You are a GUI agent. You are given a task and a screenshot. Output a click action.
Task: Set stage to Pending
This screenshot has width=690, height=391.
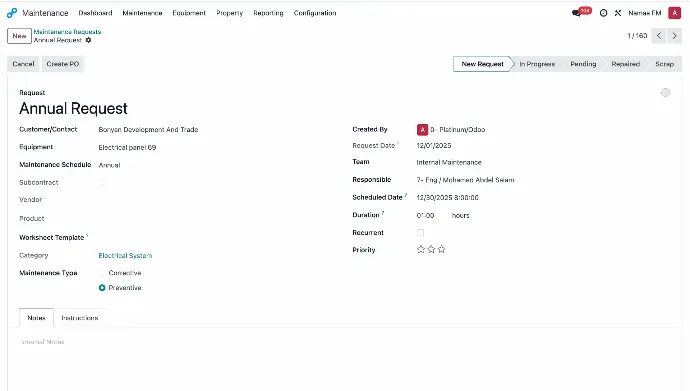583,64
